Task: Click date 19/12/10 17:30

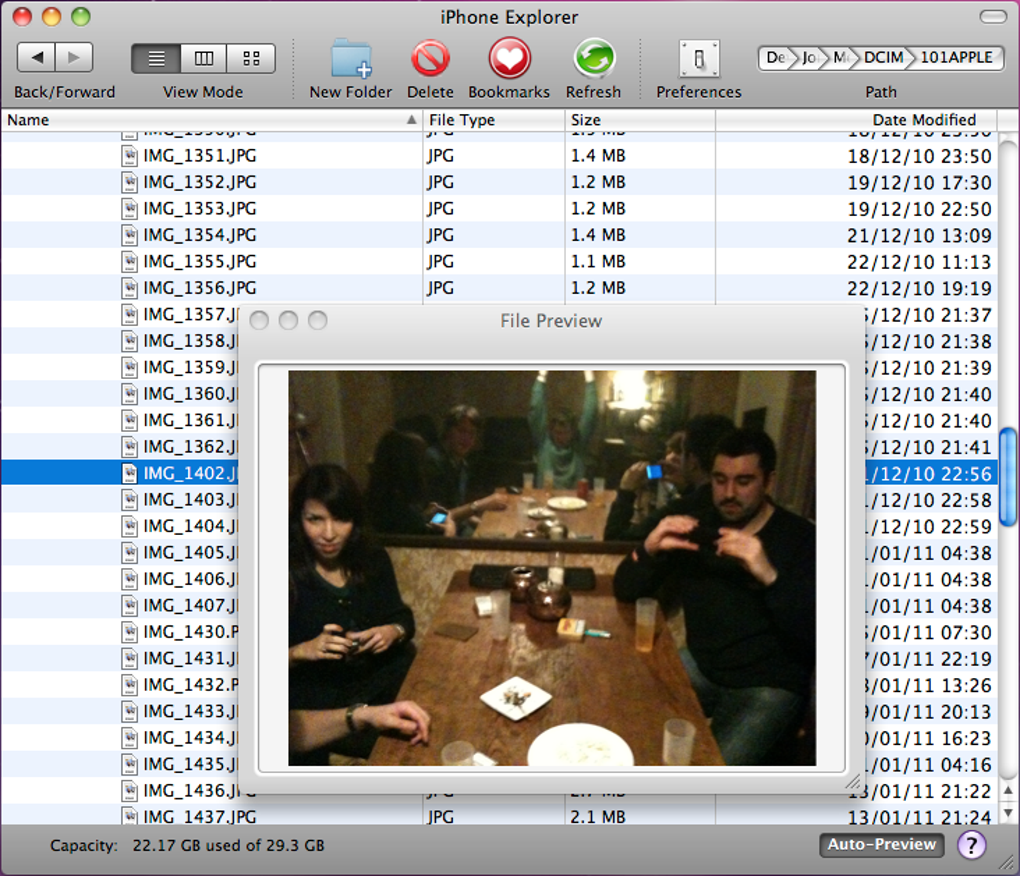Action: [919, 183]
